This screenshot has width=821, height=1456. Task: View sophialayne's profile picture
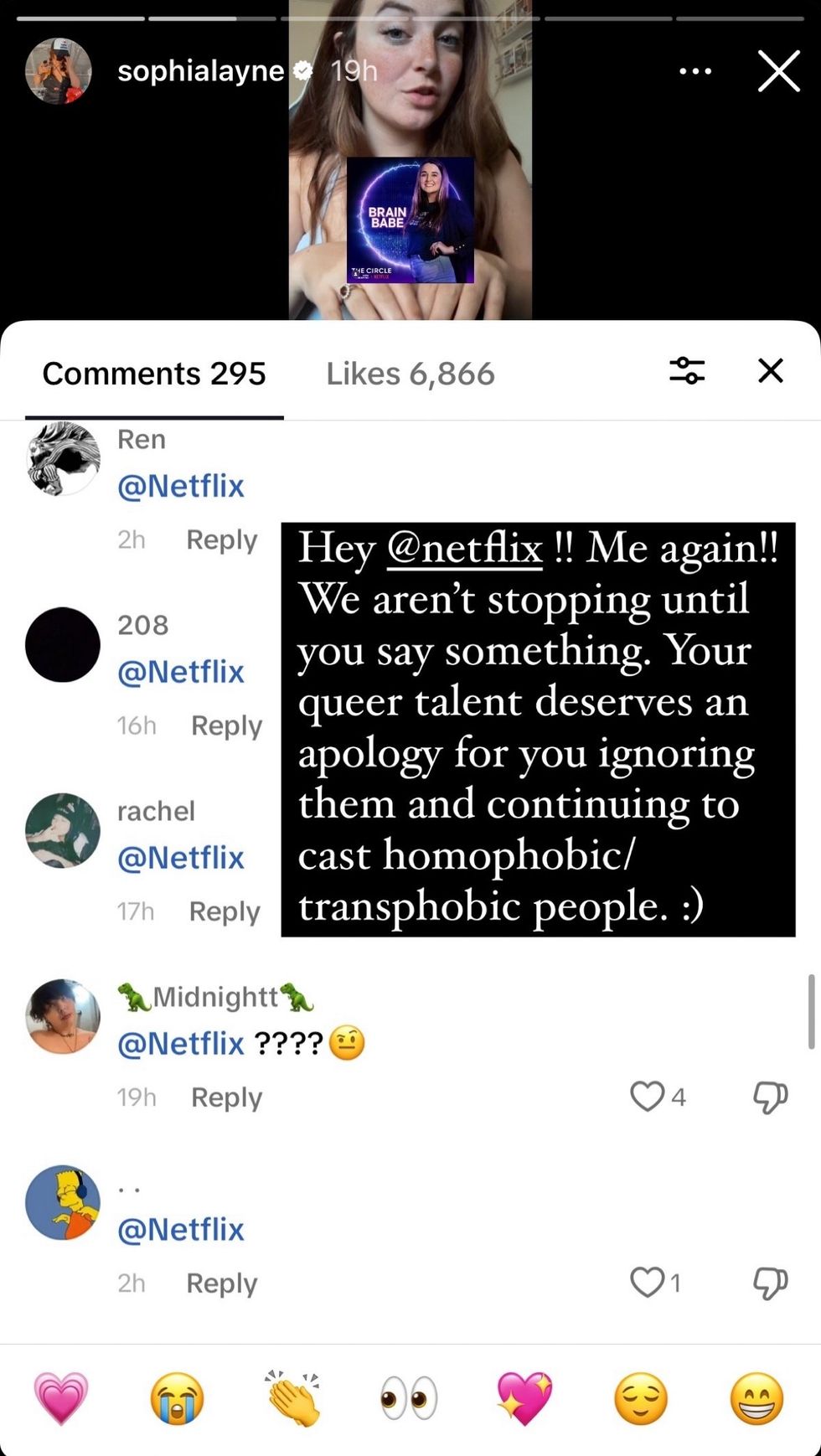(x=58, y=71)
